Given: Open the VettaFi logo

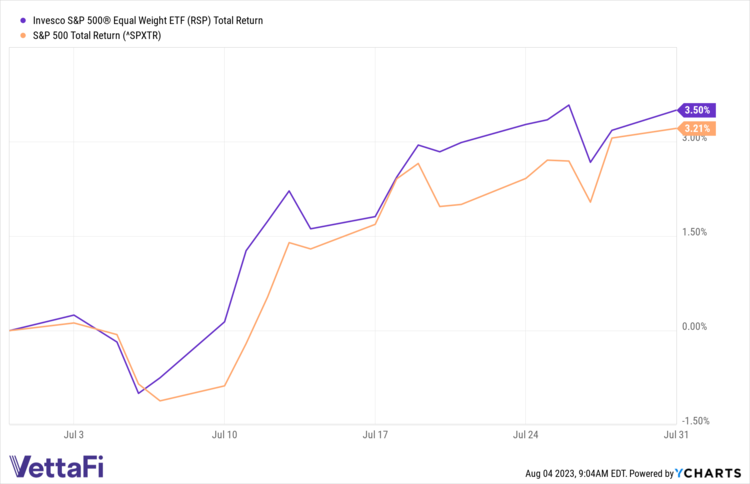Looking at the screenshot, I should 56,466.
